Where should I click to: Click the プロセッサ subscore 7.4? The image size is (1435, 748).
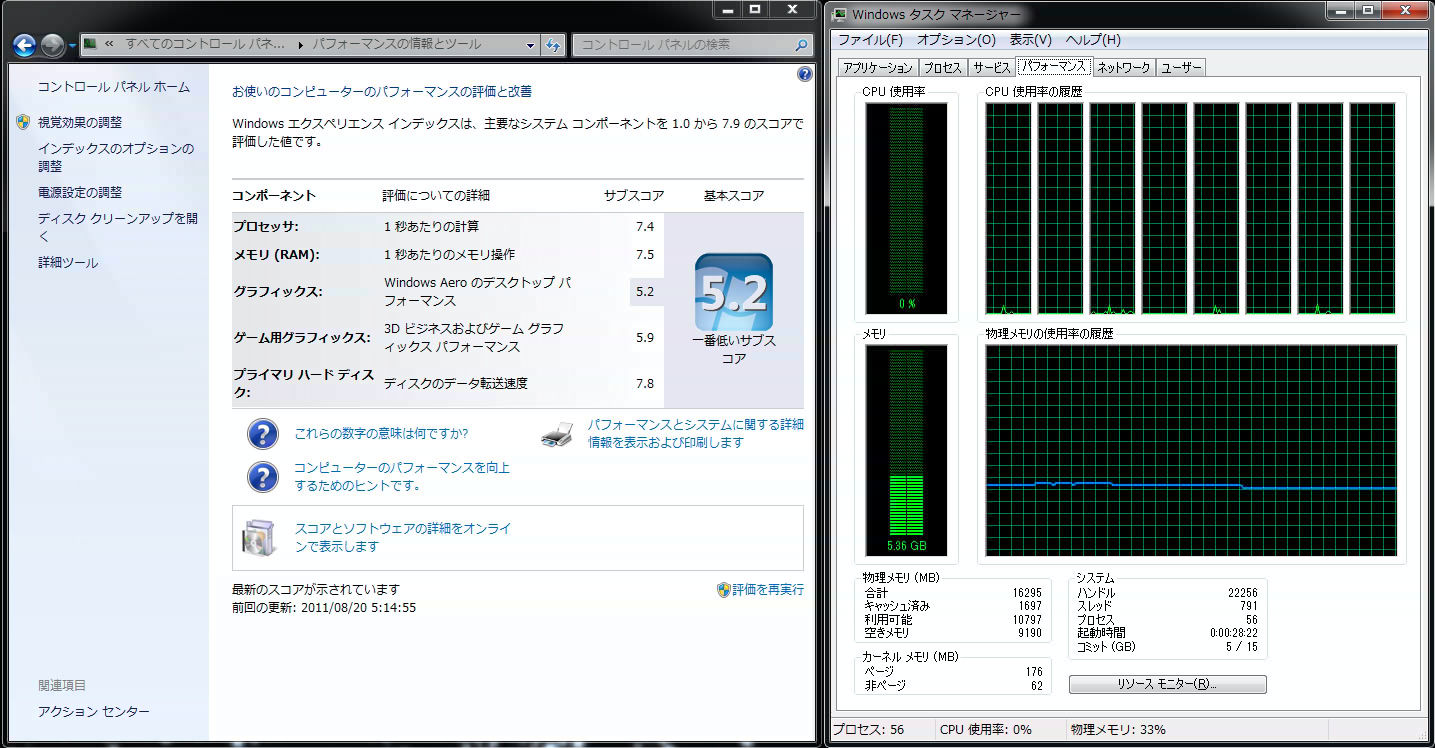click(645, 227)
